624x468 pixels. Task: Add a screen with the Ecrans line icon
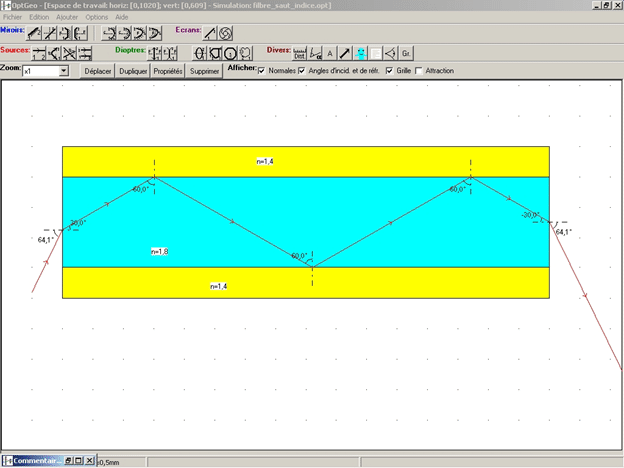click(210, 33)
